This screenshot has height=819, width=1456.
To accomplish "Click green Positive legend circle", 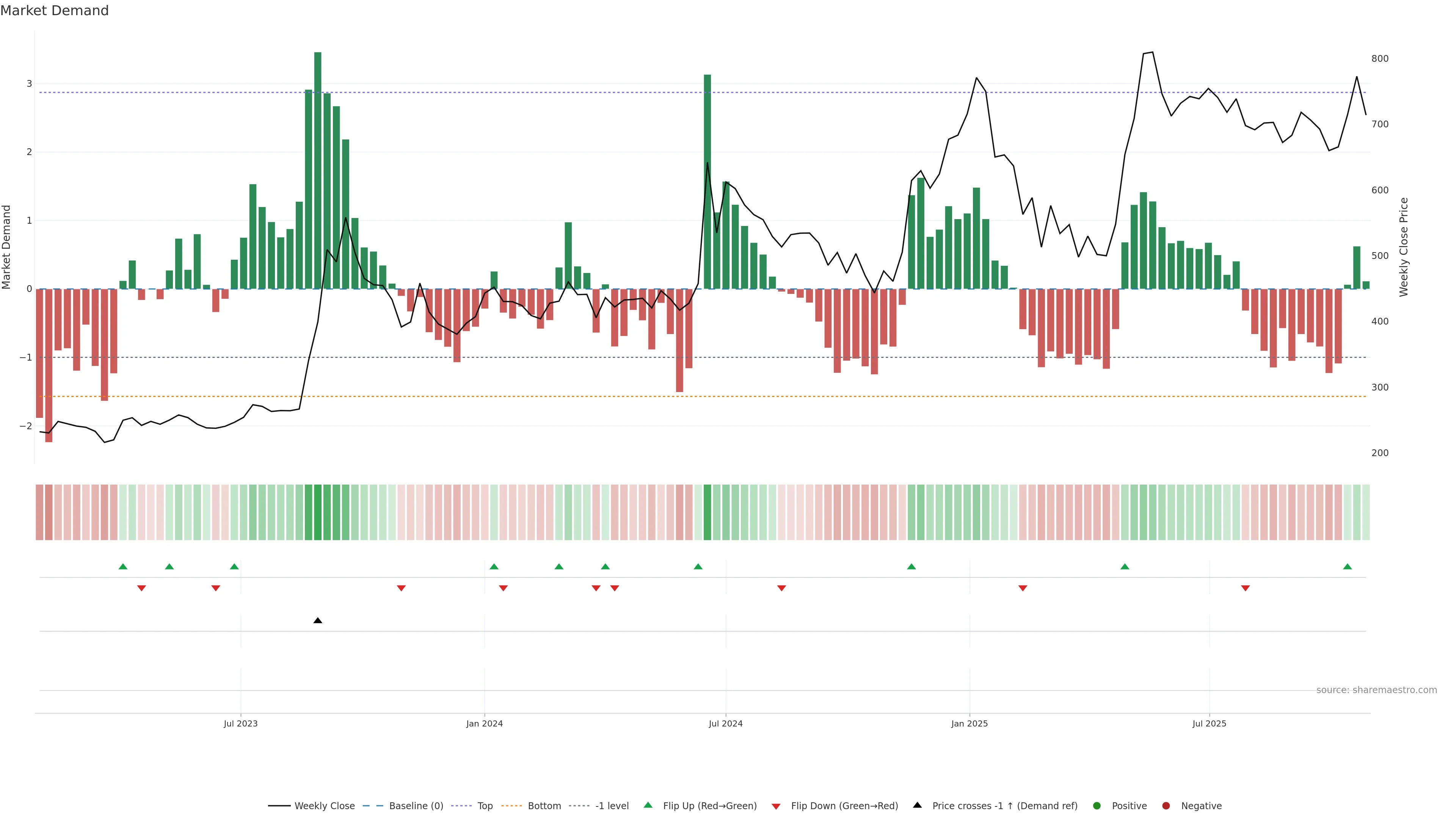I will pyautogui.click(x=1097, y=806).
